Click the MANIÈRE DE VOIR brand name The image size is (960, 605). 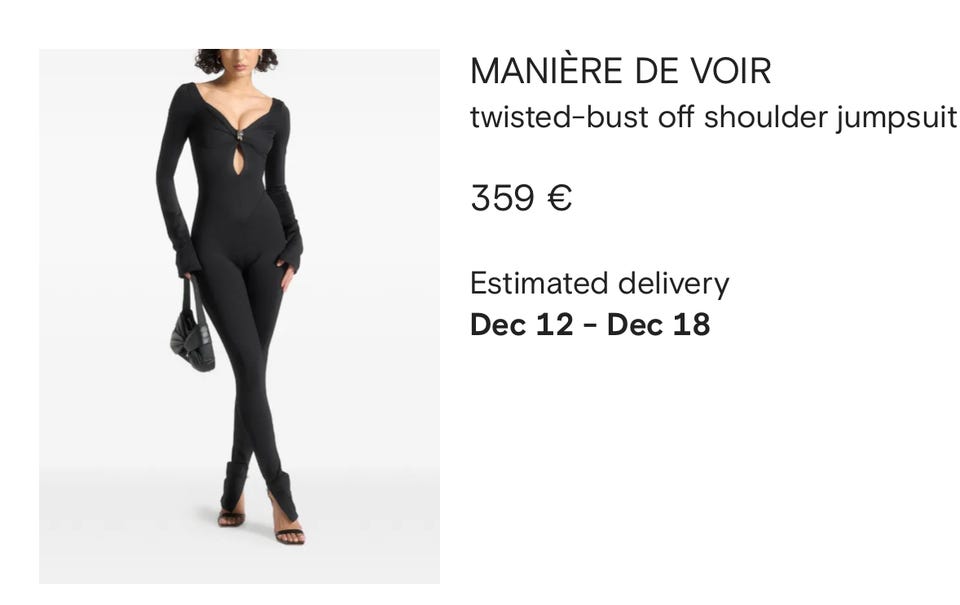[x=620, y=70]
